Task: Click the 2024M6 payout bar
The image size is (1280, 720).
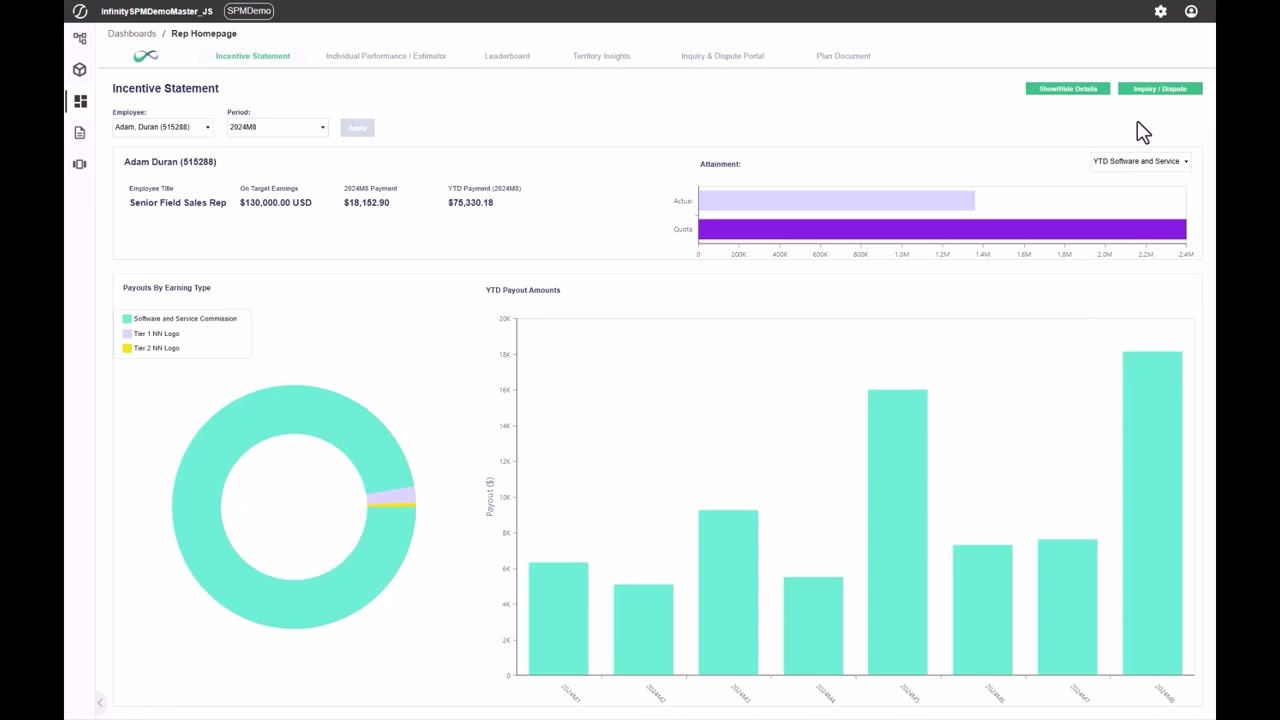Action: coord(983,610)
